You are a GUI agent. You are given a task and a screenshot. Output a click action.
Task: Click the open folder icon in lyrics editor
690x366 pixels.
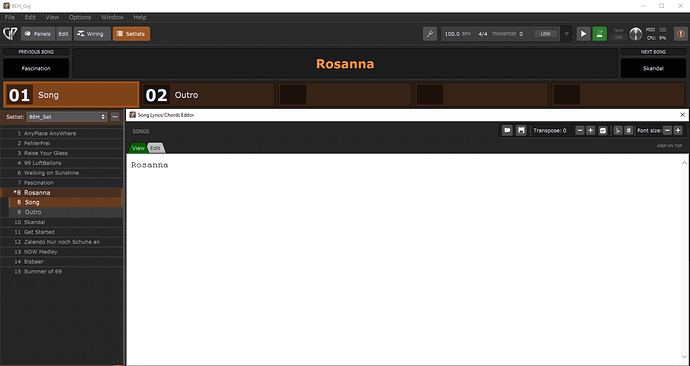[507, 131]
